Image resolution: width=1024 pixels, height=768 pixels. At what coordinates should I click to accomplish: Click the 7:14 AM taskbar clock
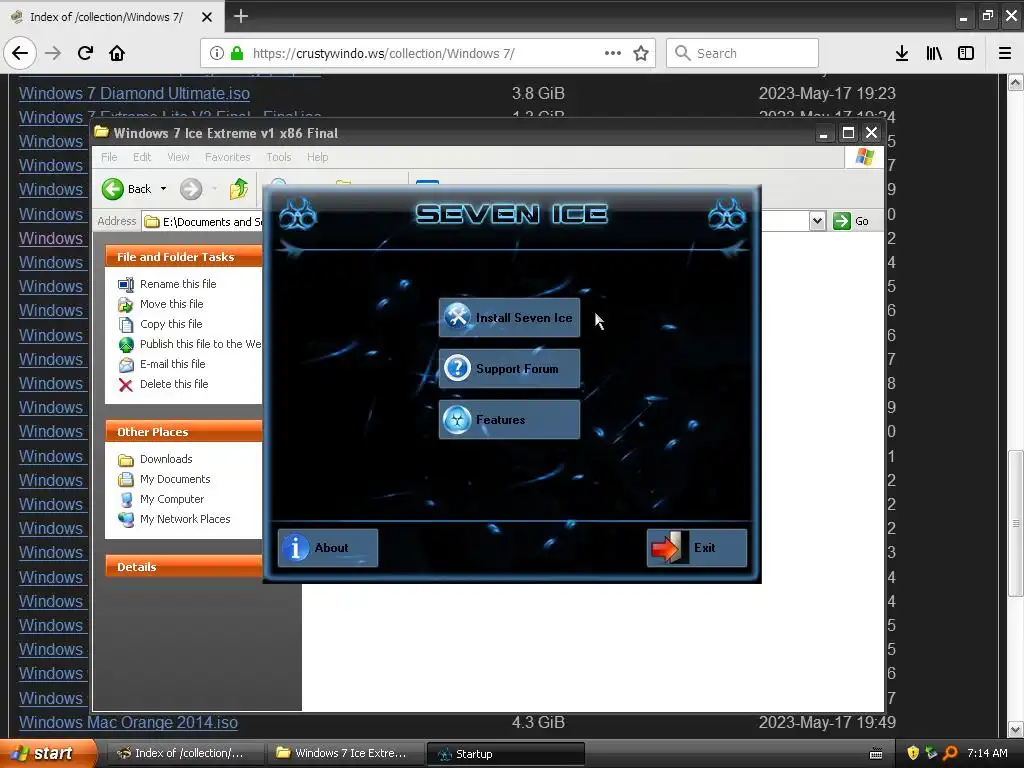987,754
